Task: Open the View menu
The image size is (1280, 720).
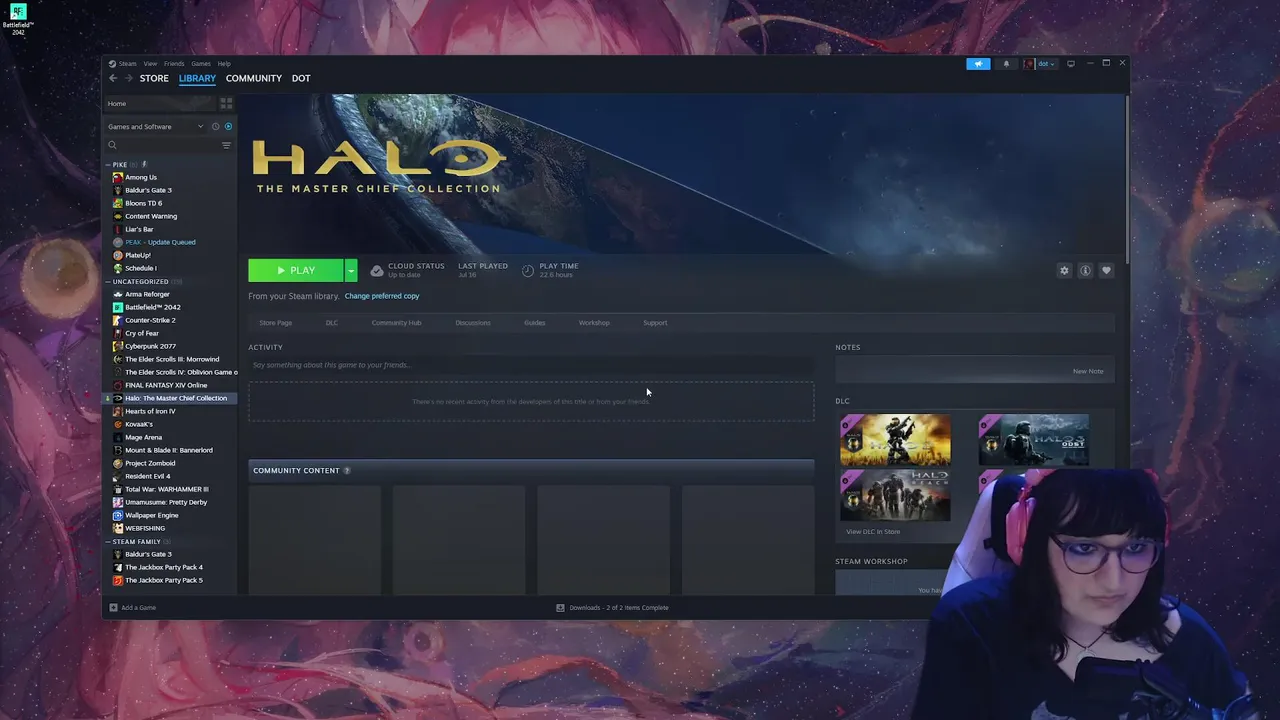Action: coord(150,64)
